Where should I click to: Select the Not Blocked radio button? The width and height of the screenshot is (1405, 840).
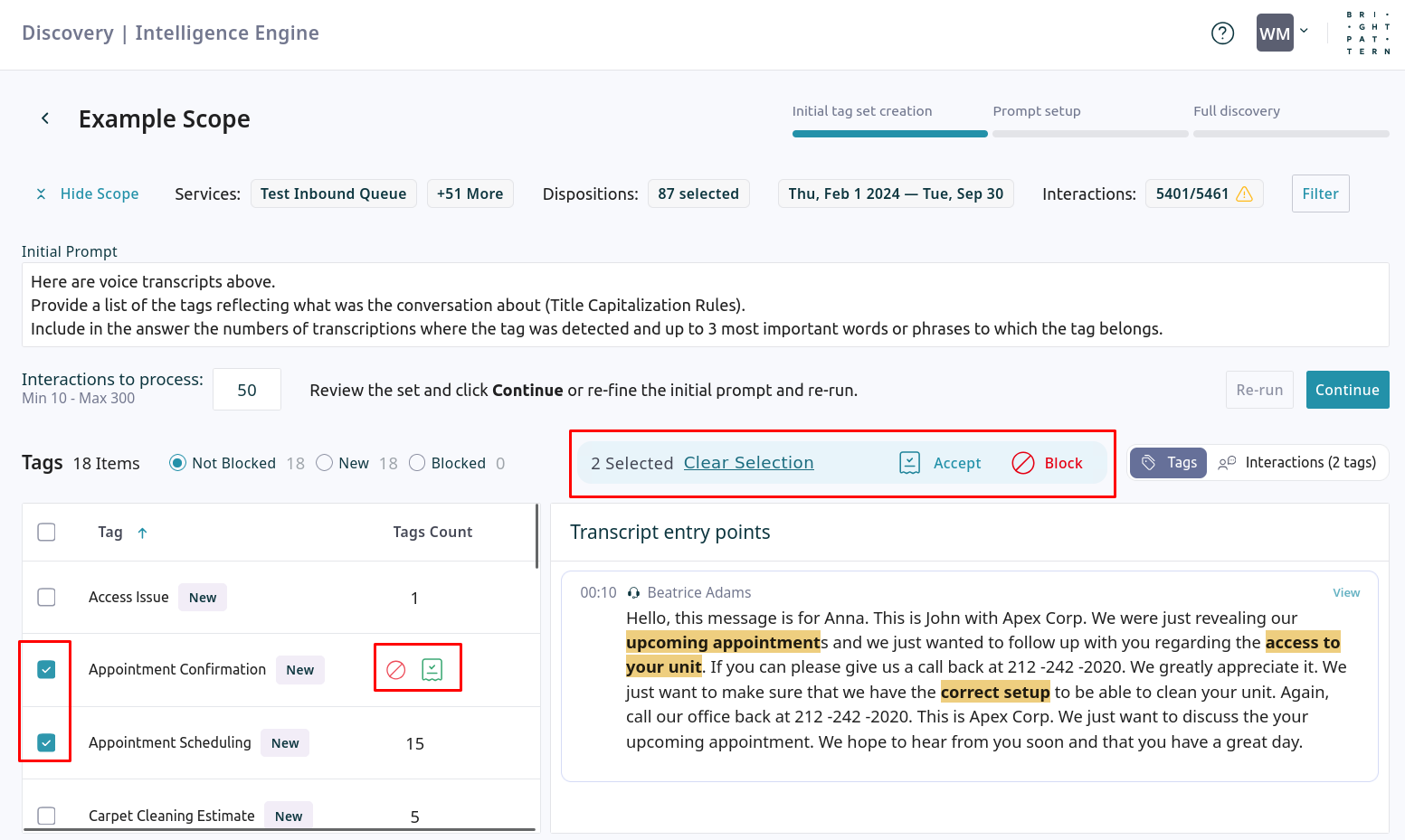click(177, 463)
